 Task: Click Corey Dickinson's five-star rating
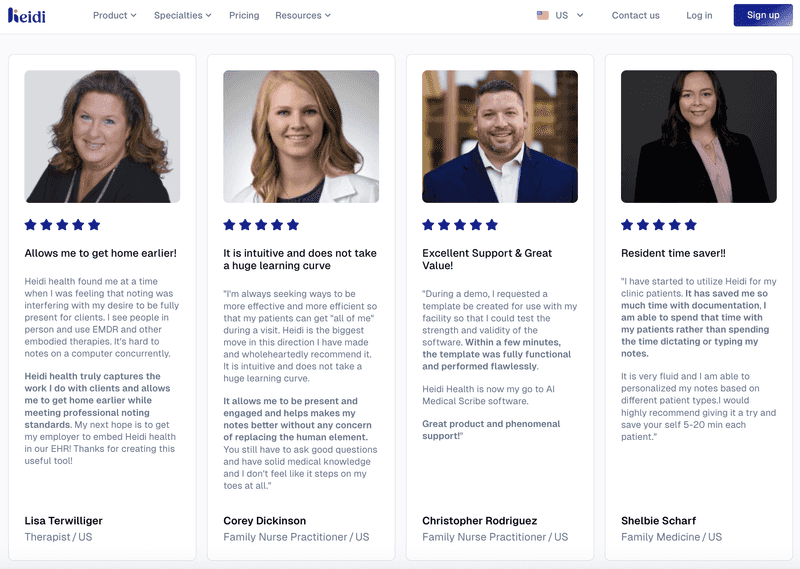tap(261, 225)
